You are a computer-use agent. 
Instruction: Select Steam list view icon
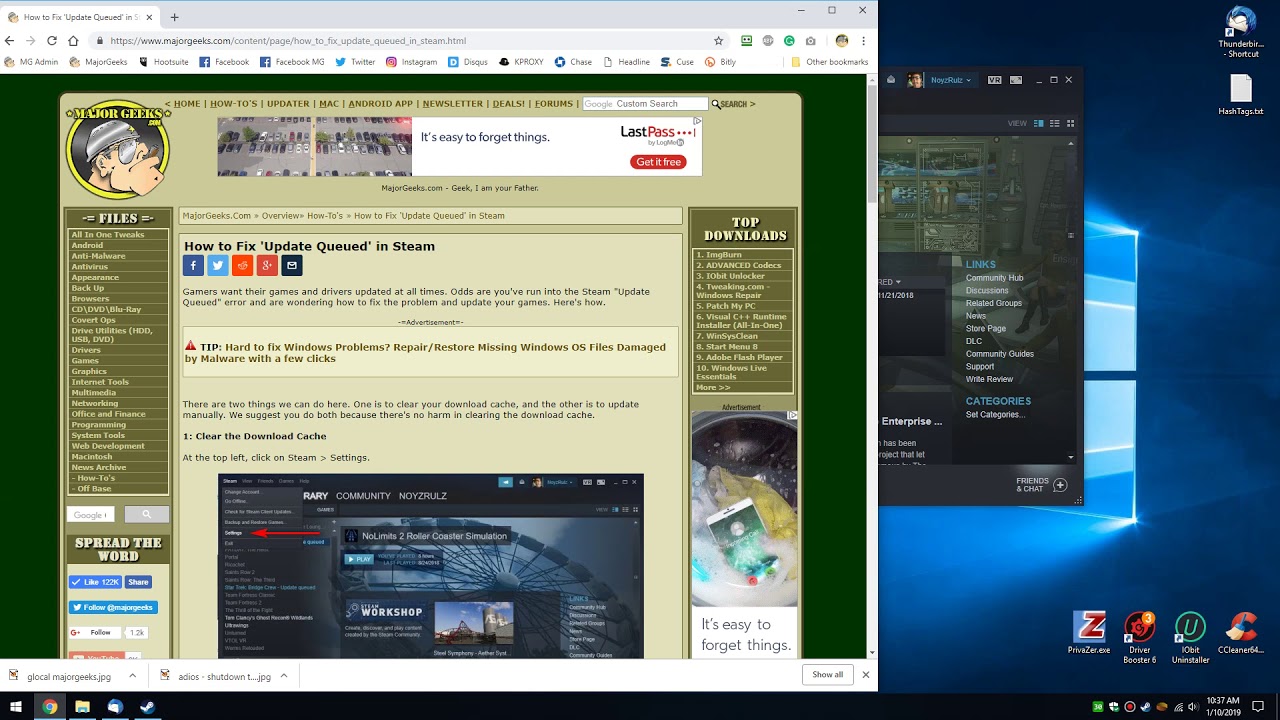click(1055, 123)
